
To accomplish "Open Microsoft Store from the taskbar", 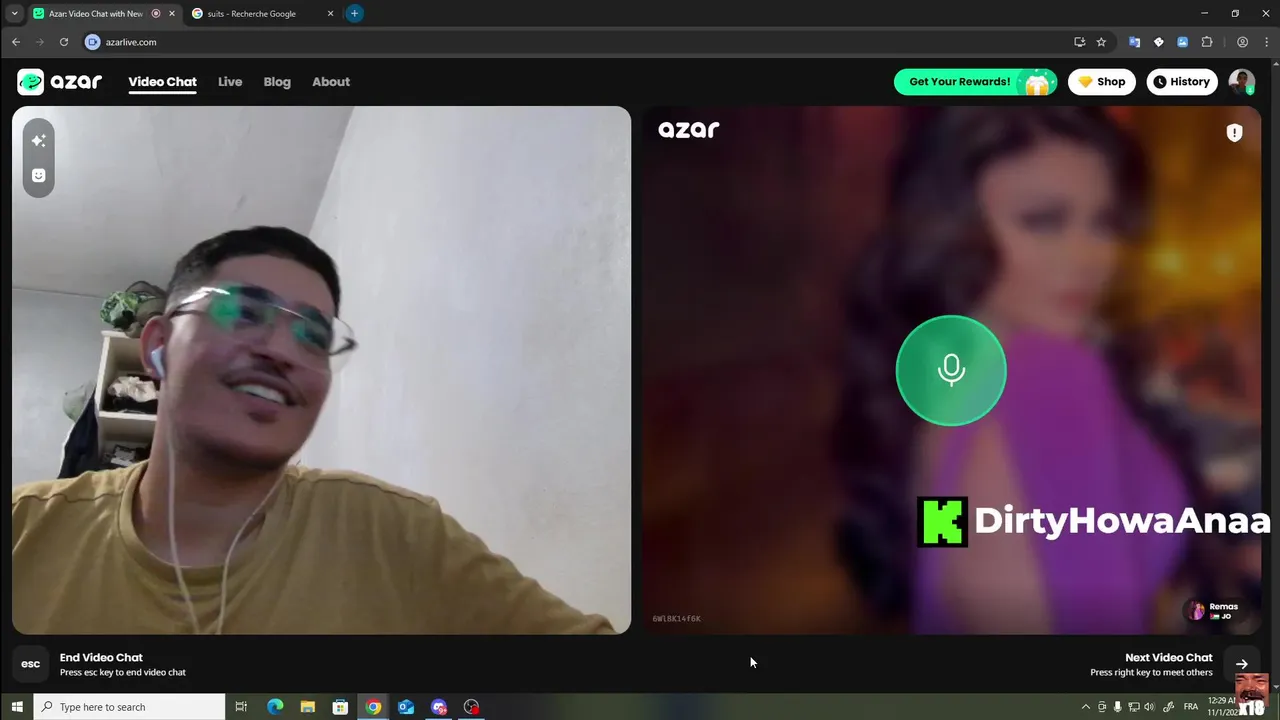I will pos(340,707).
